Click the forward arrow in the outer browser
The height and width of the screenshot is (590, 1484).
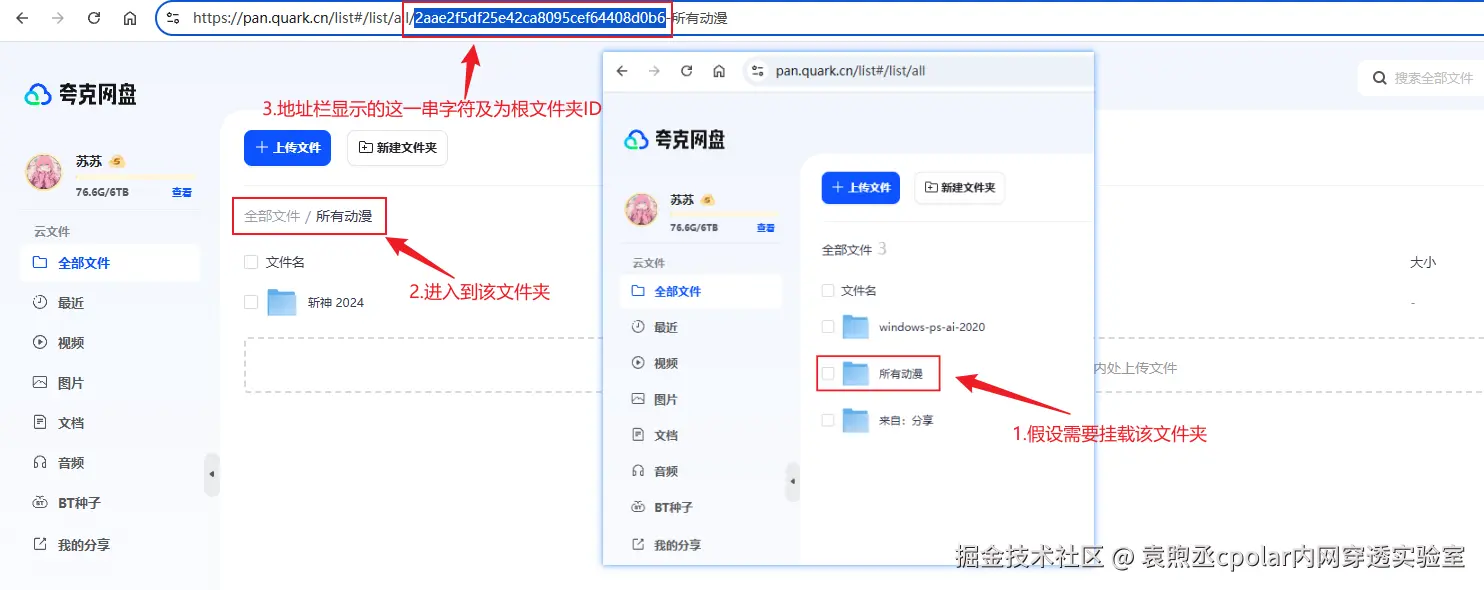click(57, 18)
